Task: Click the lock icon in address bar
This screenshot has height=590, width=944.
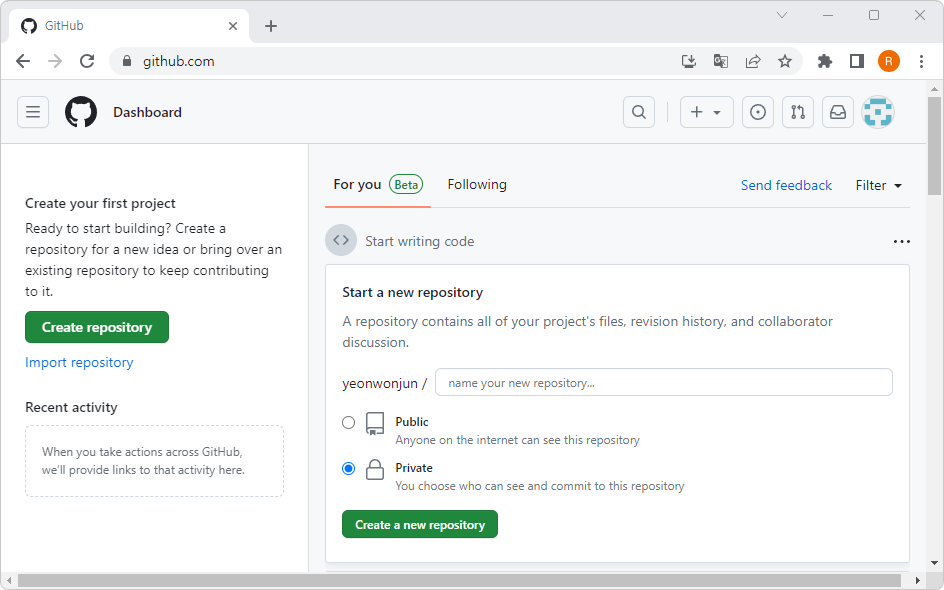Action: [x=126, y=61]
